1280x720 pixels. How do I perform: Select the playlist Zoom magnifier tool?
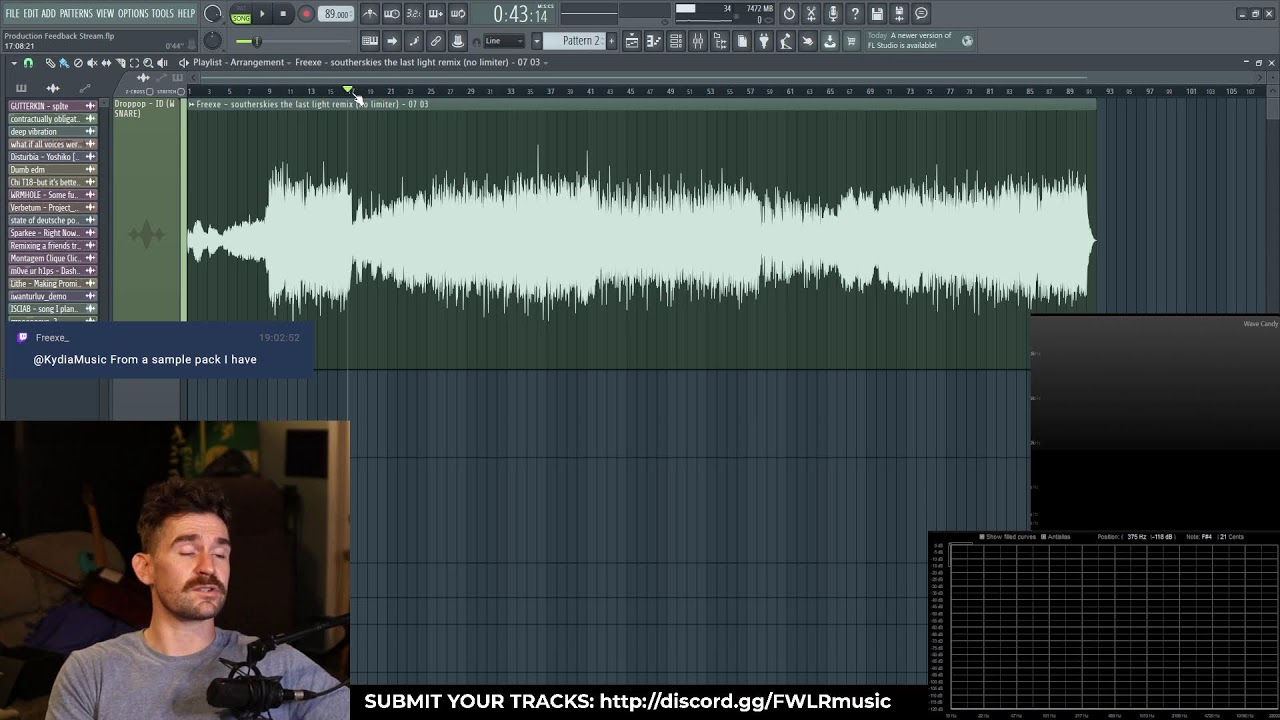tap(148, 63)
